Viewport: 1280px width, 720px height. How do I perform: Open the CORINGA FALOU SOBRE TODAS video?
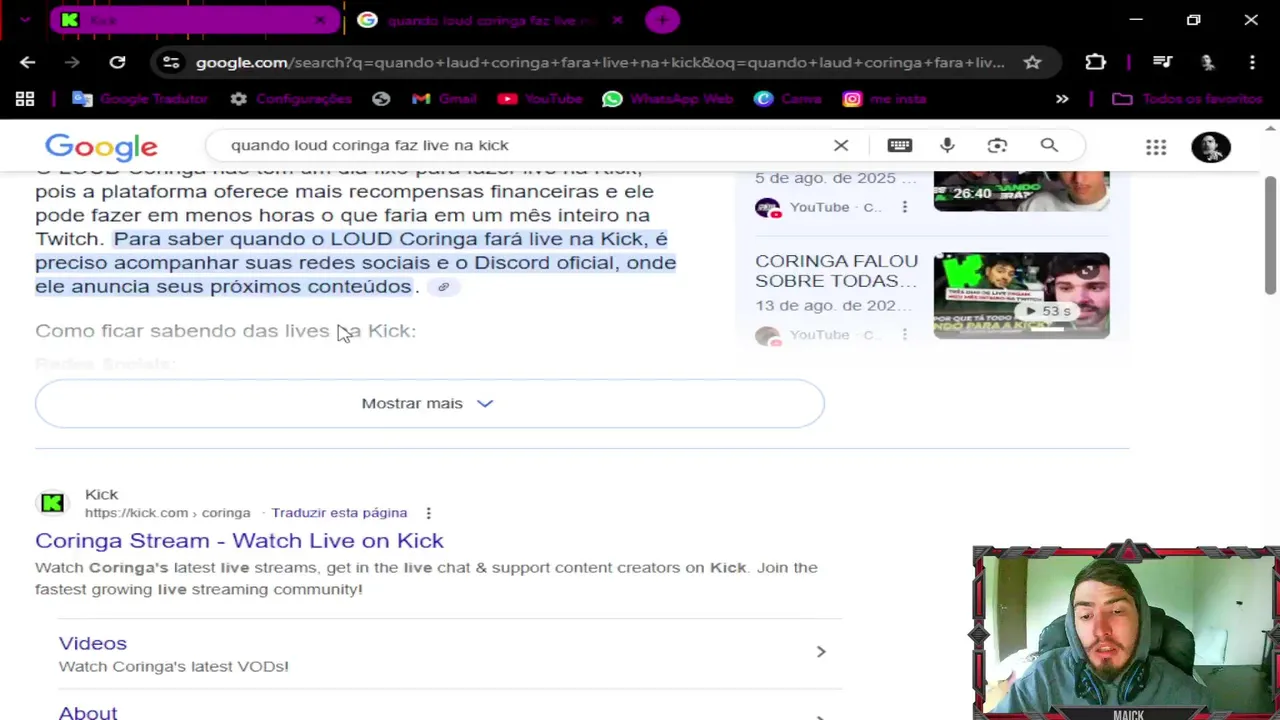click(836, 271)
